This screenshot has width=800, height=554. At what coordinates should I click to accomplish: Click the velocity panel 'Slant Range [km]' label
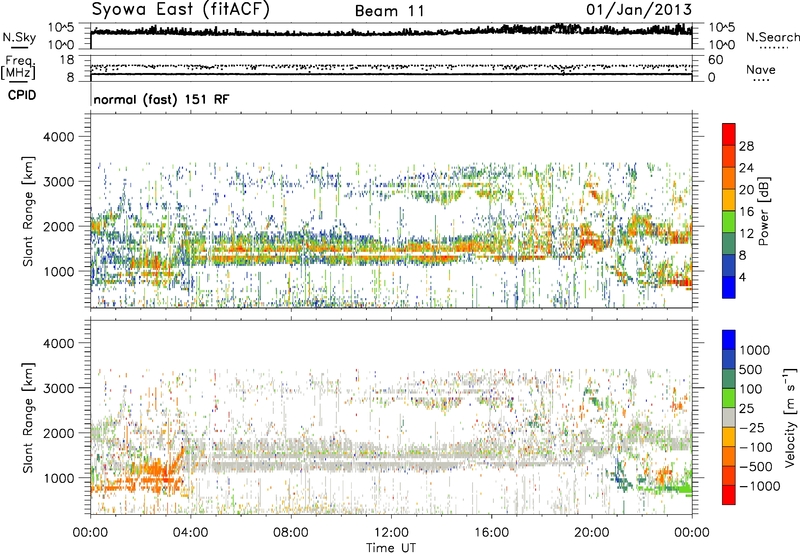(28, 418)
